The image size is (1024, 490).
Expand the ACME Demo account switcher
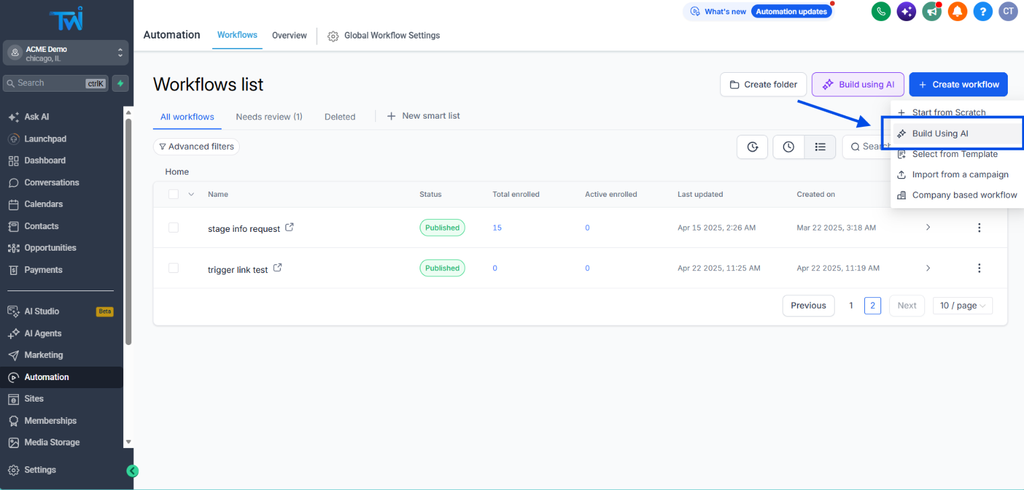(65, 54)
